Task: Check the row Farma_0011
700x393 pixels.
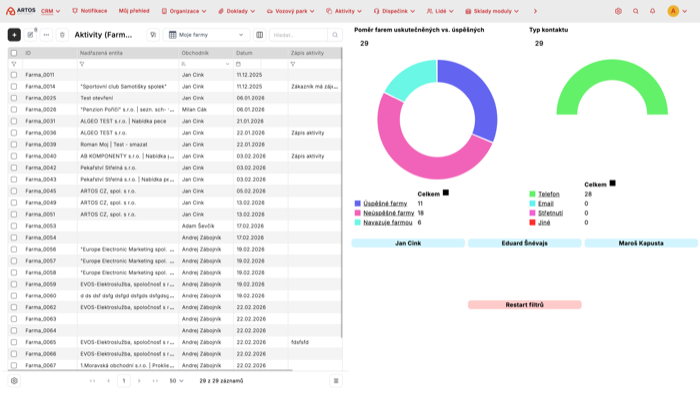Action: point(14,75)
